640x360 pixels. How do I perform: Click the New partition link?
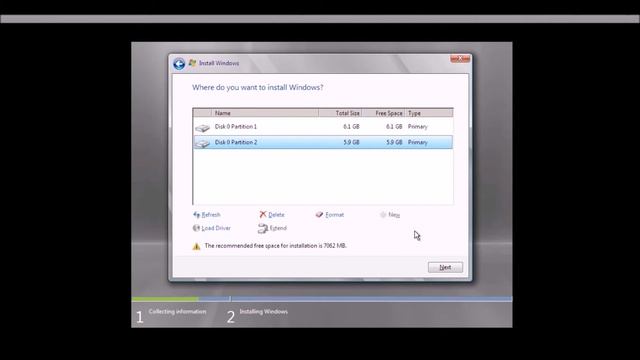point(394,215)
